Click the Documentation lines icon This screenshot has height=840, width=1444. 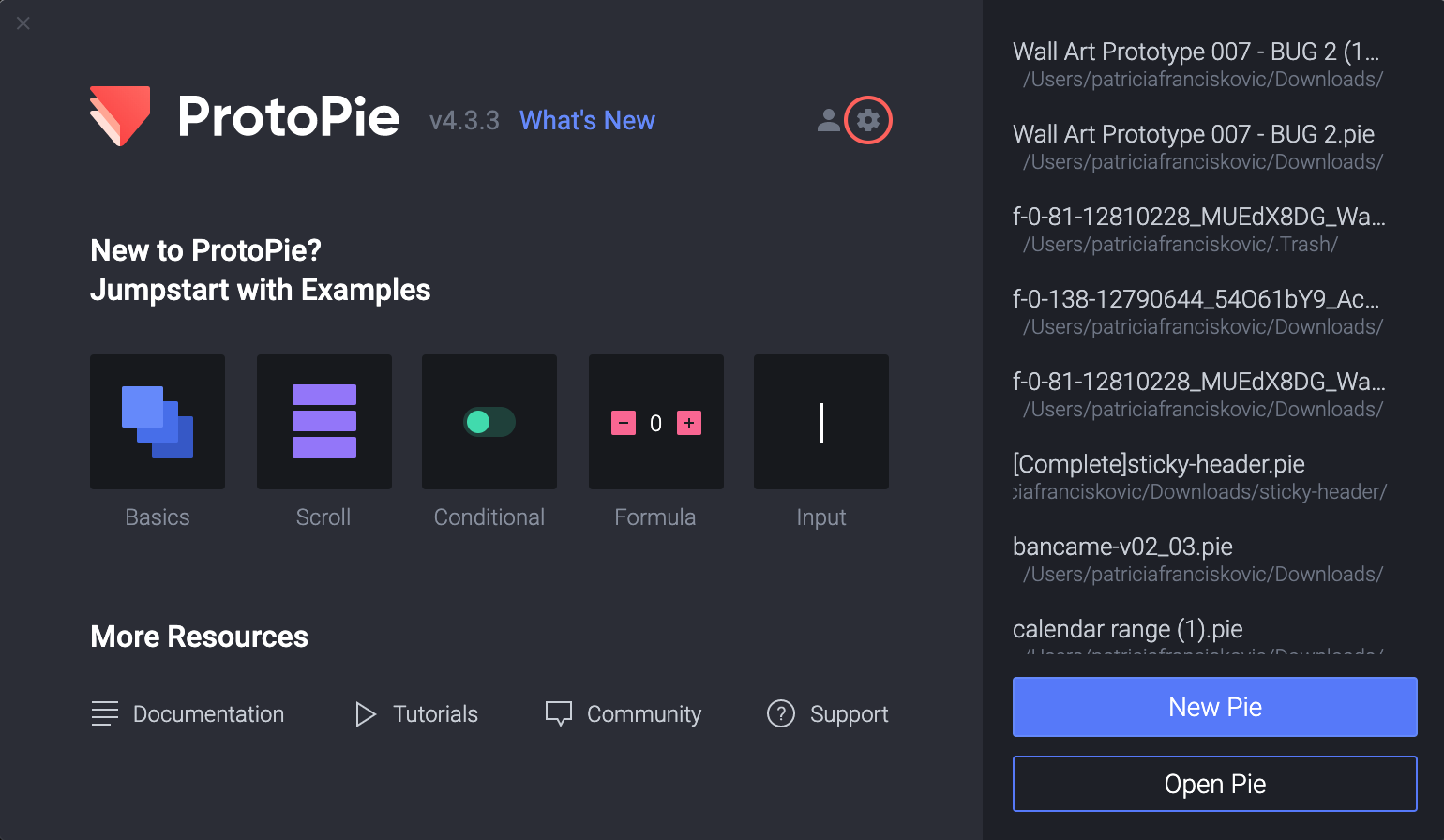pos(104,713)
